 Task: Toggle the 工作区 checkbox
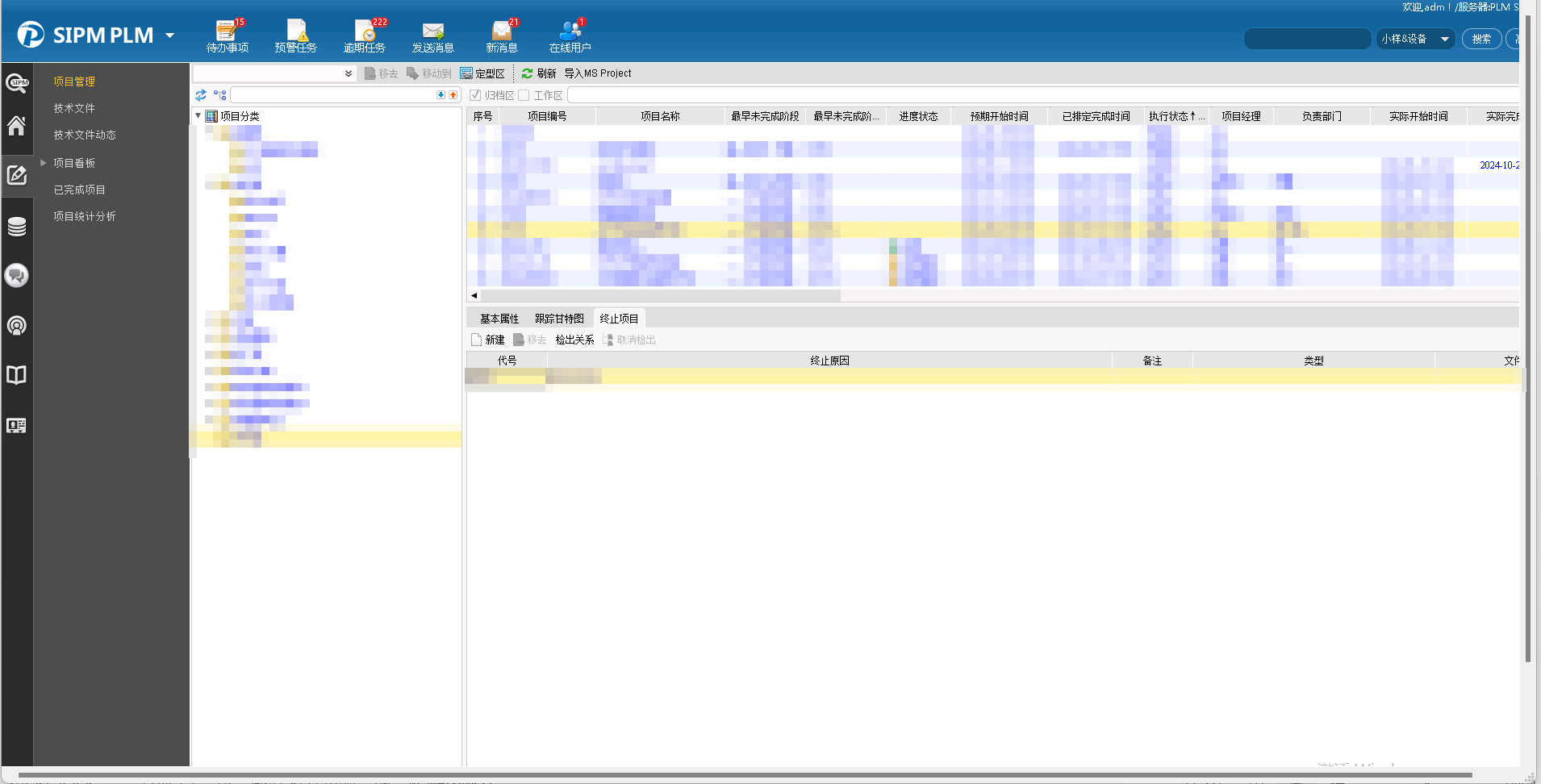524,95
